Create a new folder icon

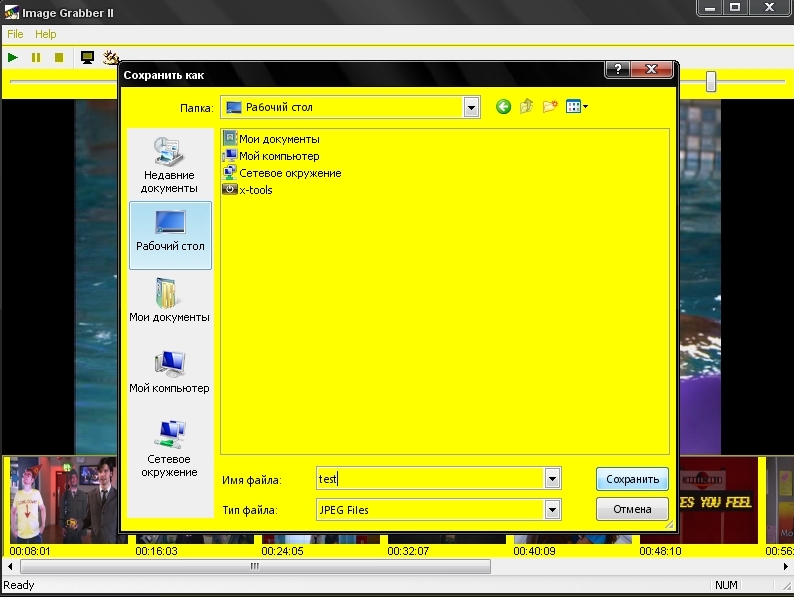click(x=550, y=107)
